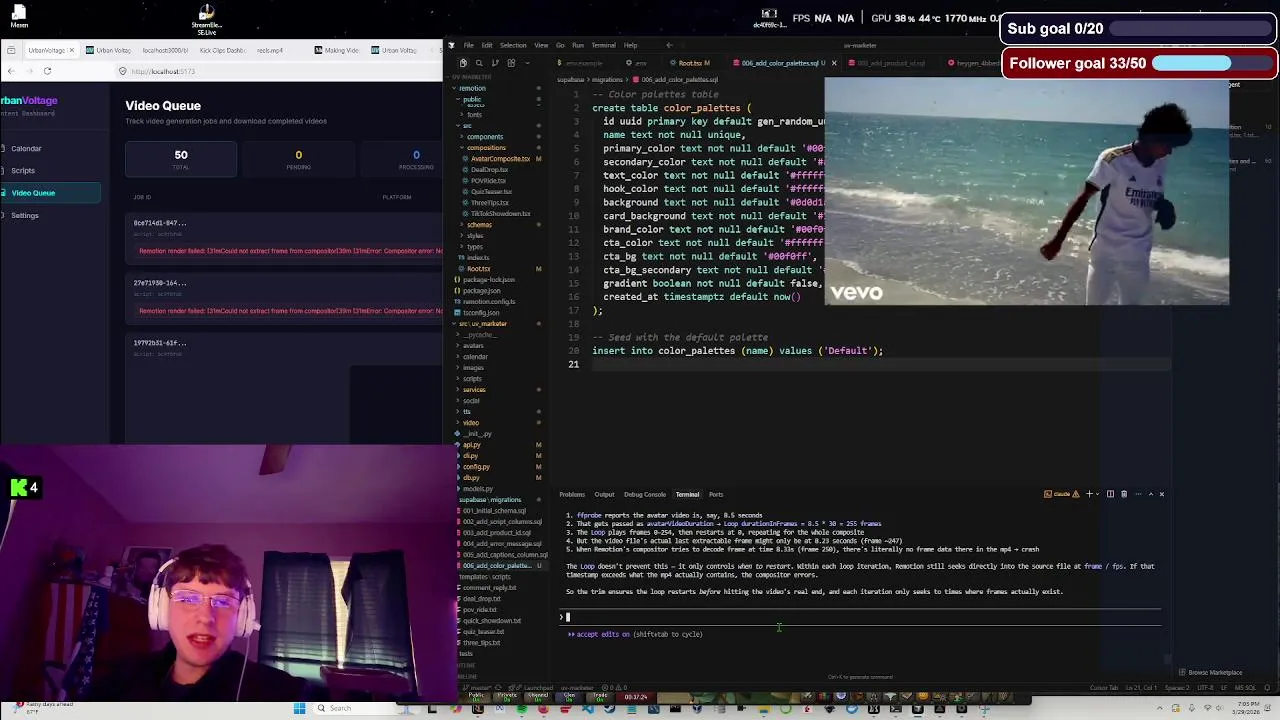
Task: Click the split terminal icon
Action: click(1111, 494)
